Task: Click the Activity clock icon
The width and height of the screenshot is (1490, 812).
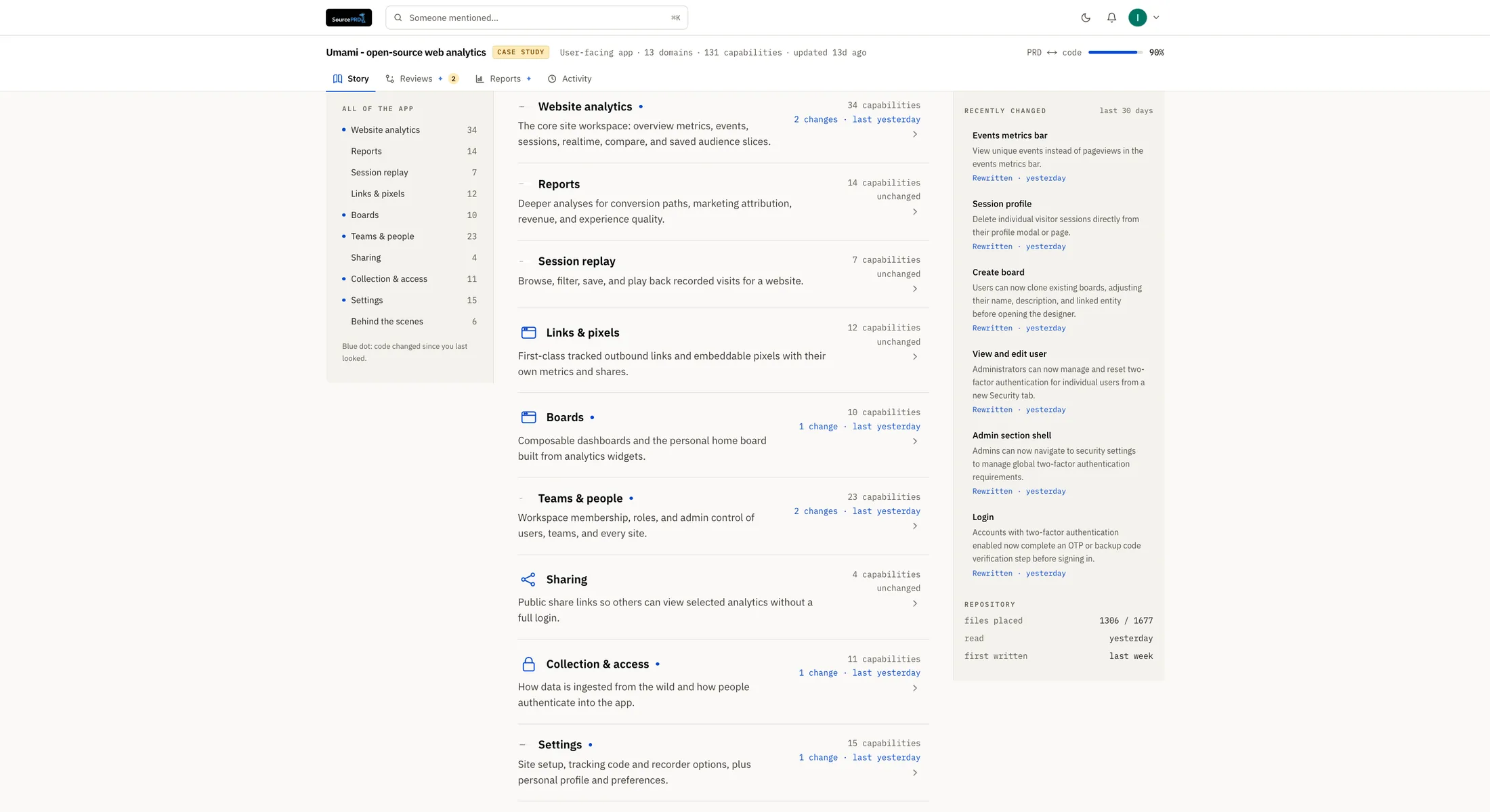Action: click(552, 79)
